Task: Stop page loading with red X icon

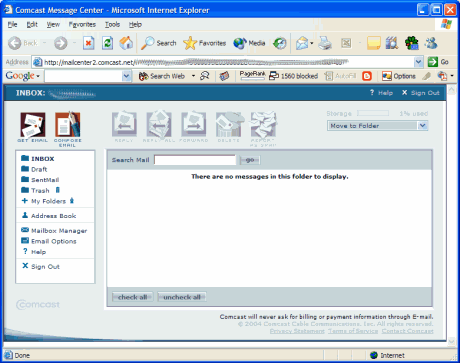Action: coord(88,43)
